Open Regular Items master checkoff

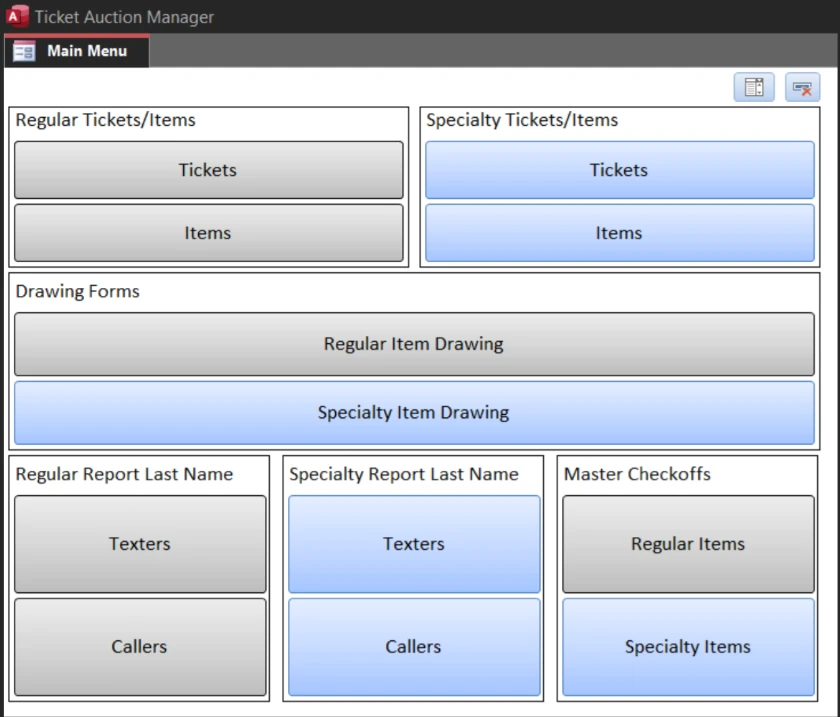point(688,544)
